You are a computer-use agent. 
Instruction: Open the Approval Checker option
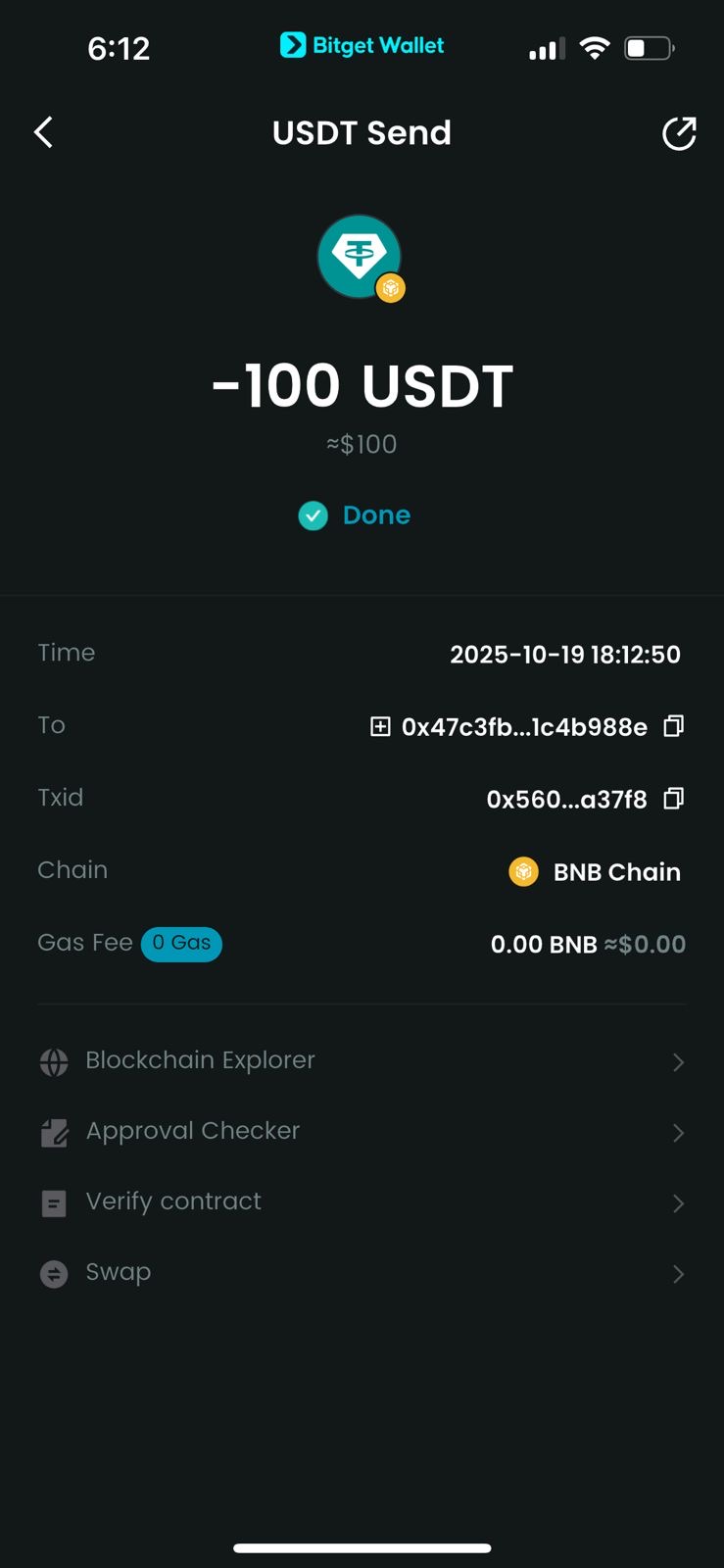(x=193, y=1131)
